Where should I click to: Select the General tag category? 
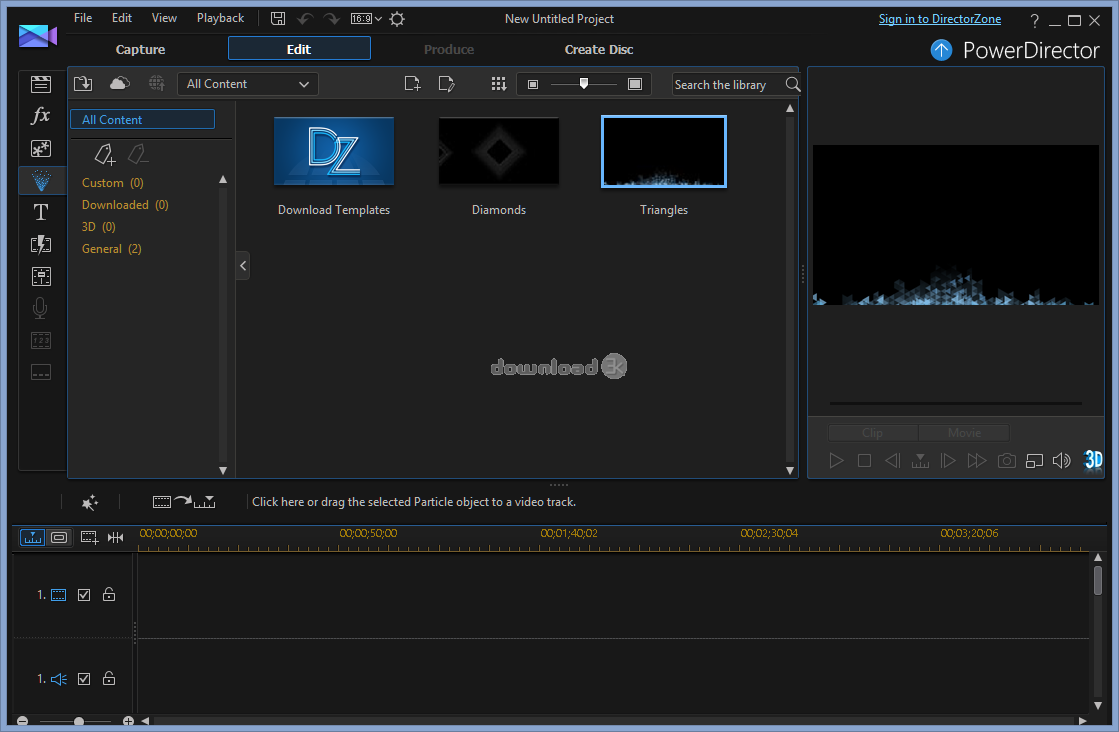tap(111, 249)
